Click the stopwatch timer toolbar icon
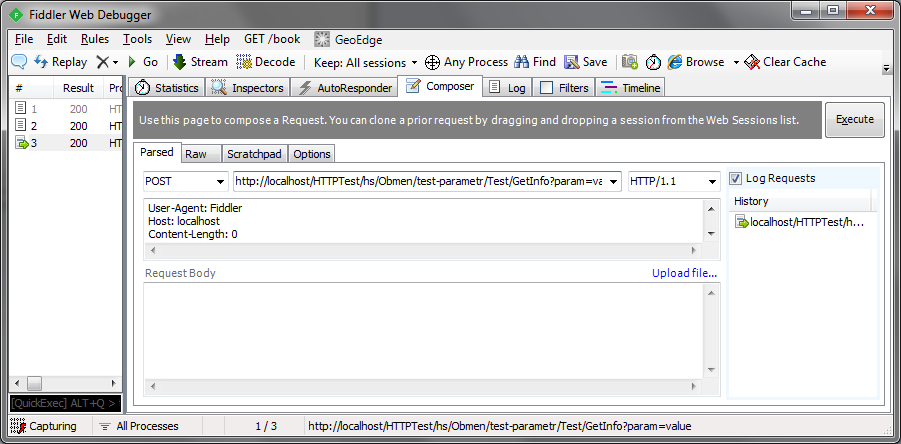 point(653,62)
